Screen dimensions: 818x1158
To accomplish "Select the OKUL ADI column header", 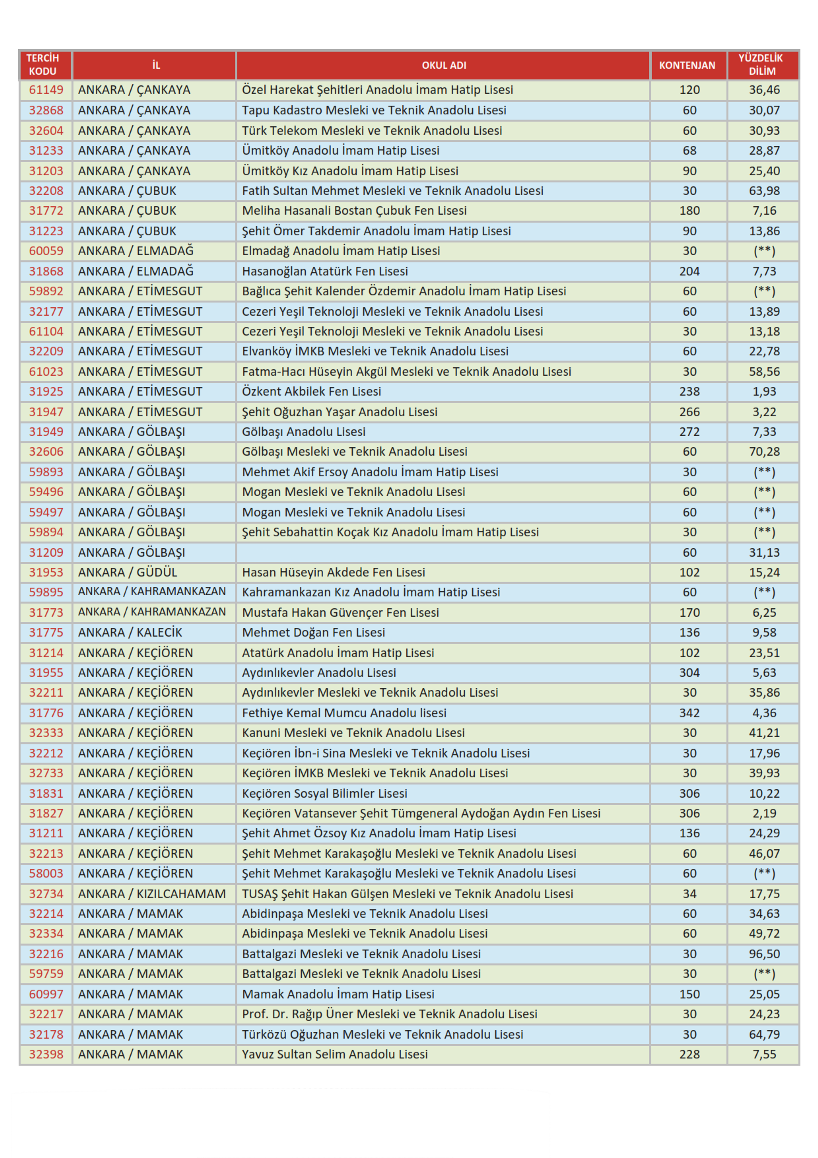I will [x=443, y=65].
